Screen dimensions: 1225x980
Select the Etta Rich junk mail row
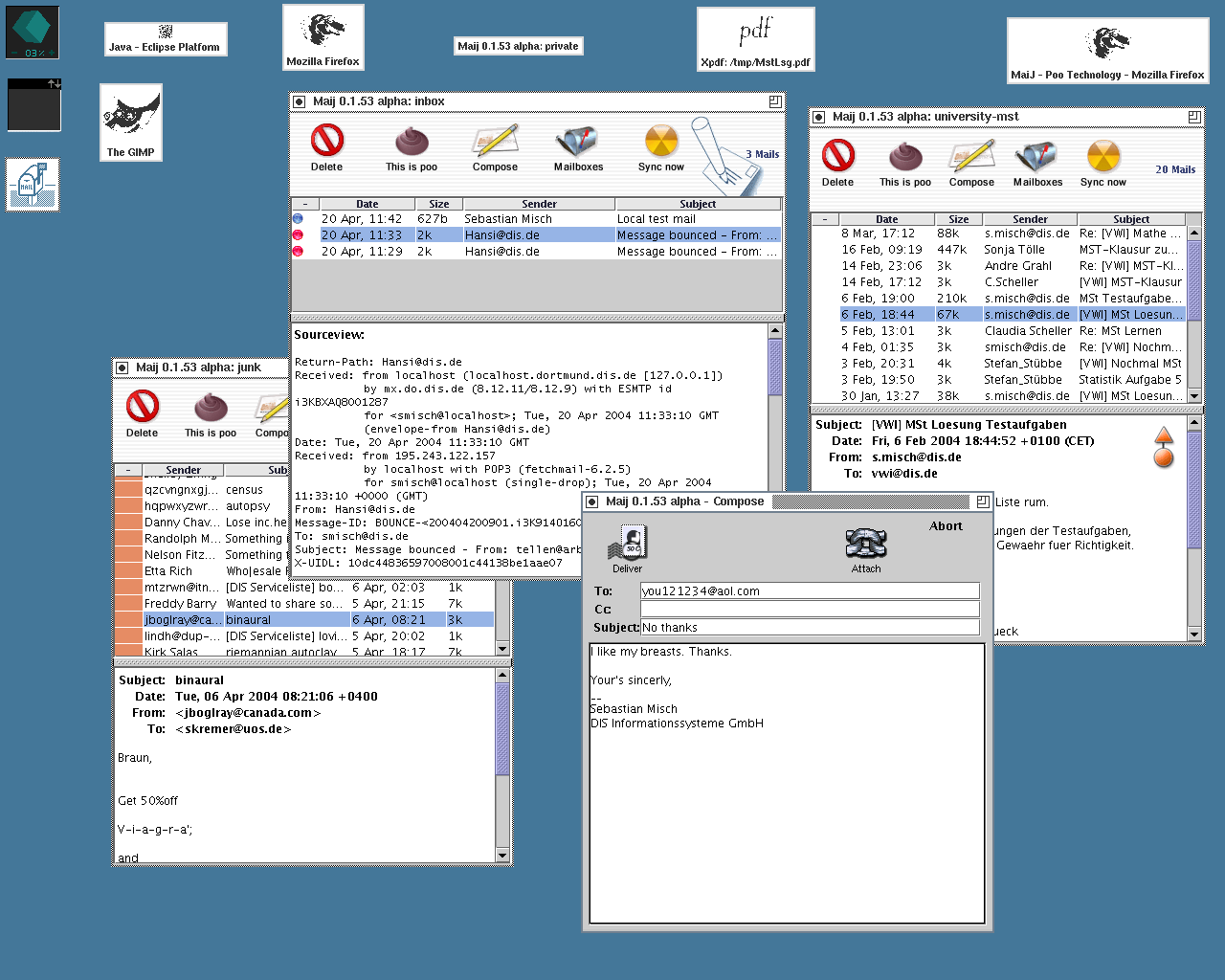pyautogui.click(x=202, y=571)
